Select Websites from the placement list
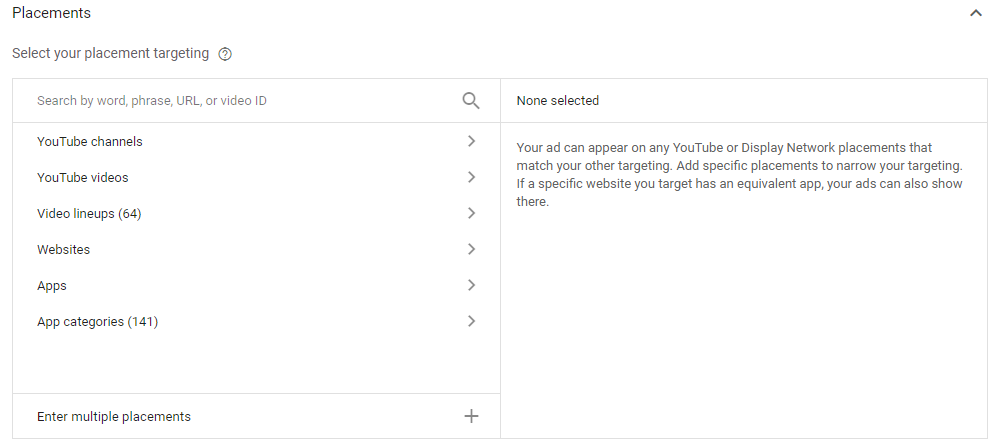This screenshot has width=999, height=442. tap(63, 250)
